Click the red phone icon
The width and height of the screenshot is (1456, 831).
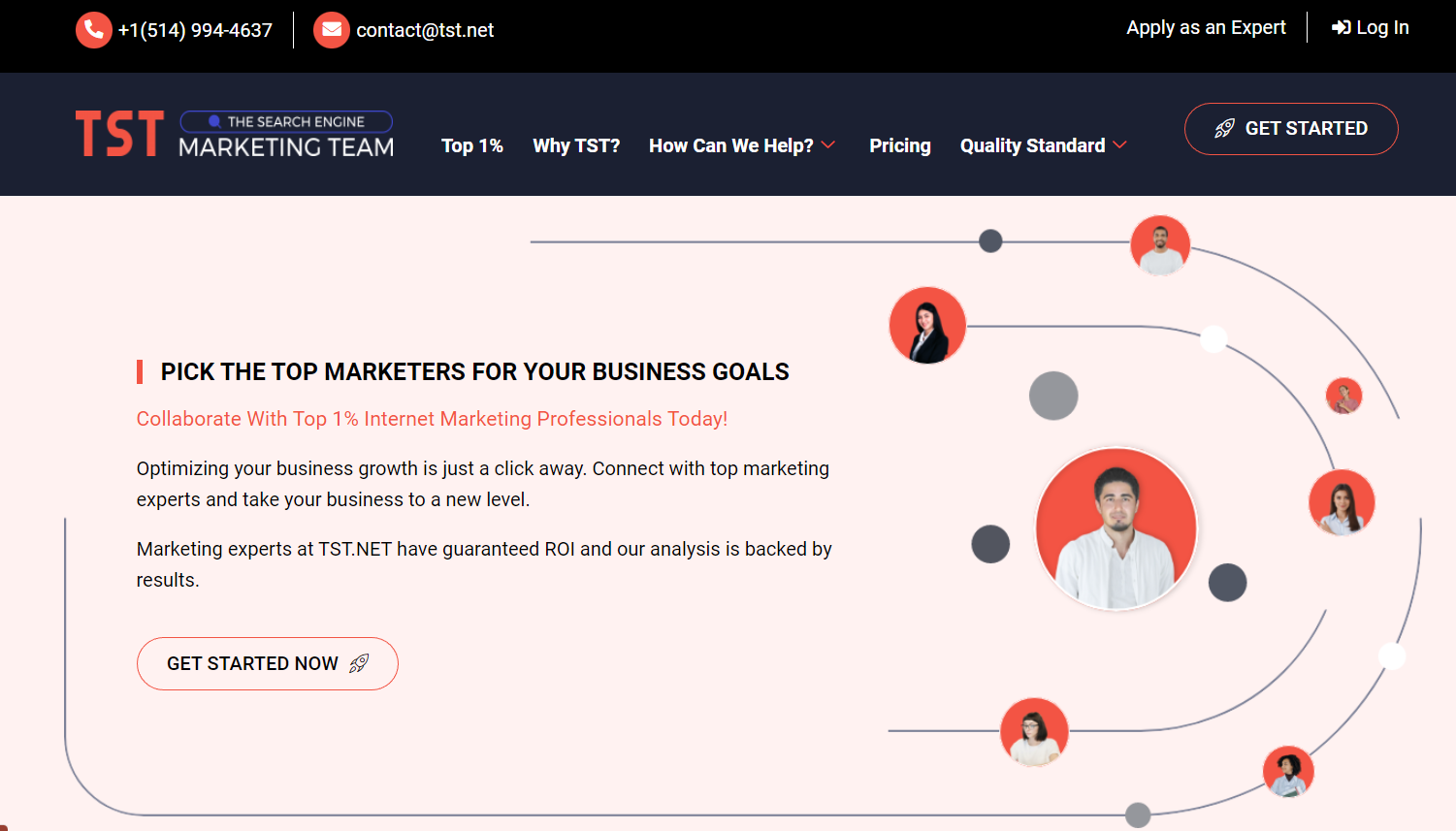pos(94,30)
